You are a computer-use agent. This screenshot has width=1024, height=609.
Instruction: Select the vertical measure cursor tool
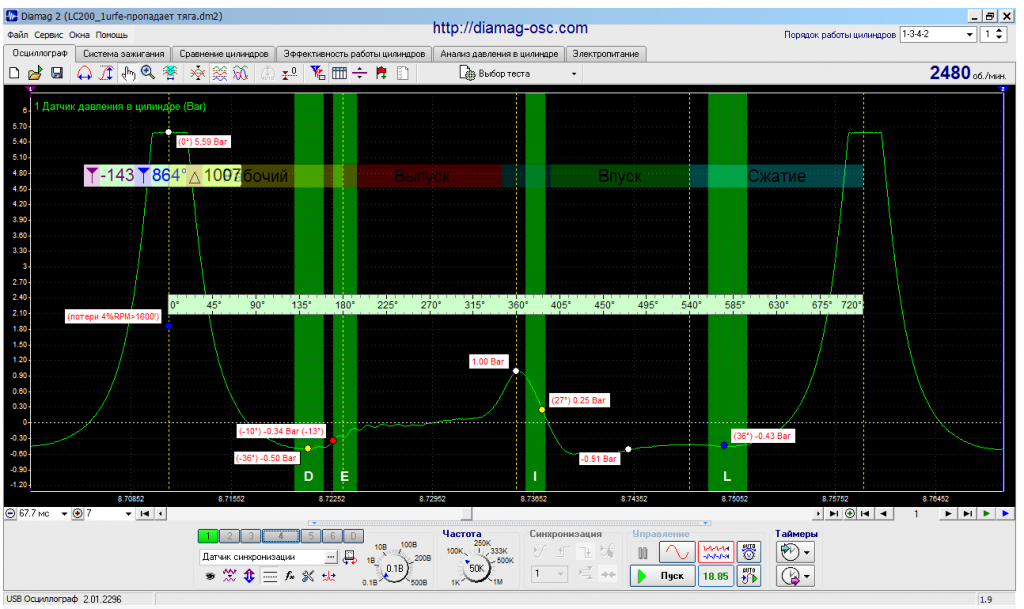click(106, 73)
